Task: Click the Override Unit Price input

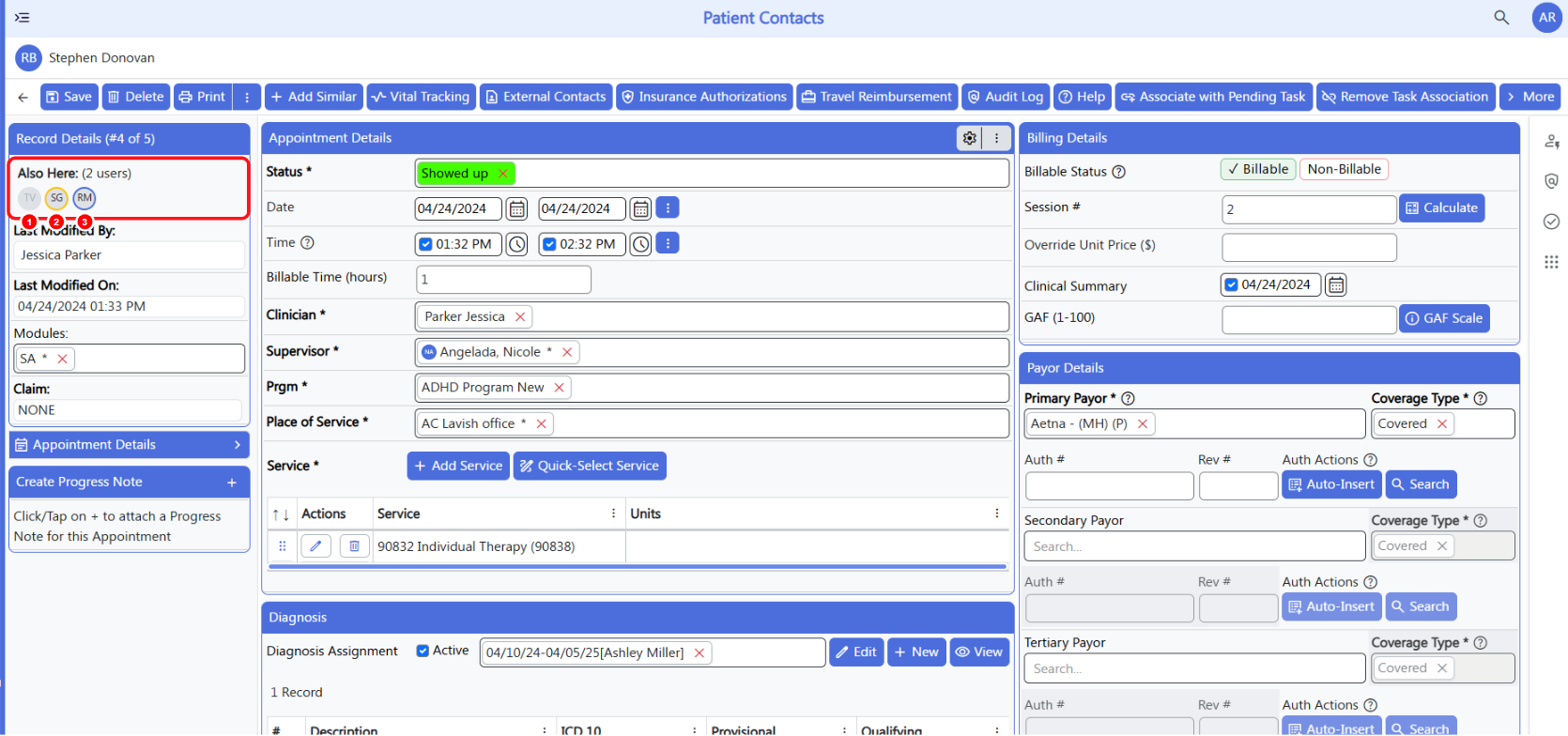Action: point(1309,247)
